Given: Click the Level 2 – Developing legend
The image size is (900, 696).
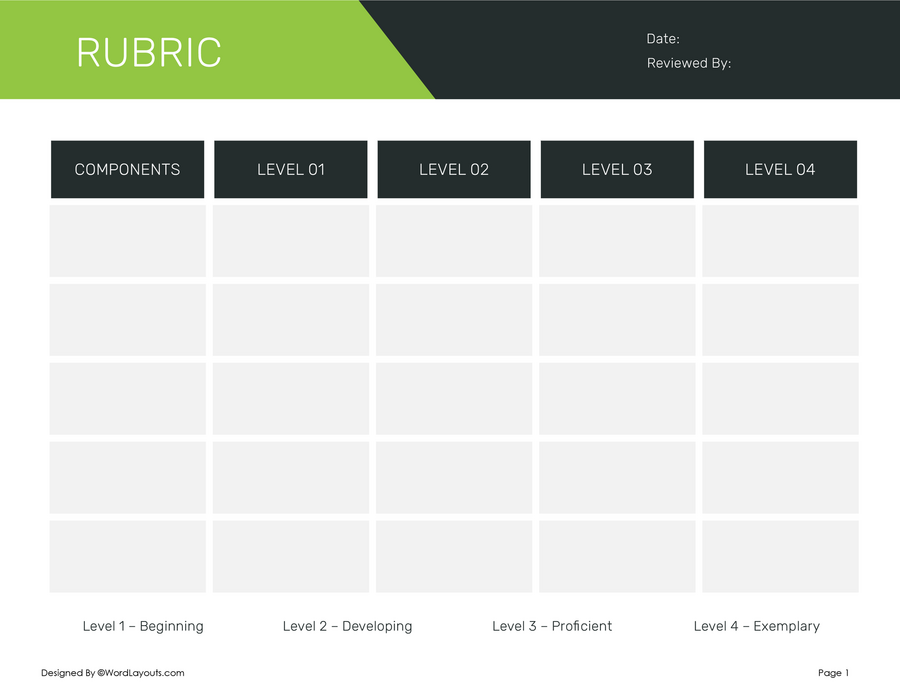Looking at the screenshot, I should coord(347,626).
